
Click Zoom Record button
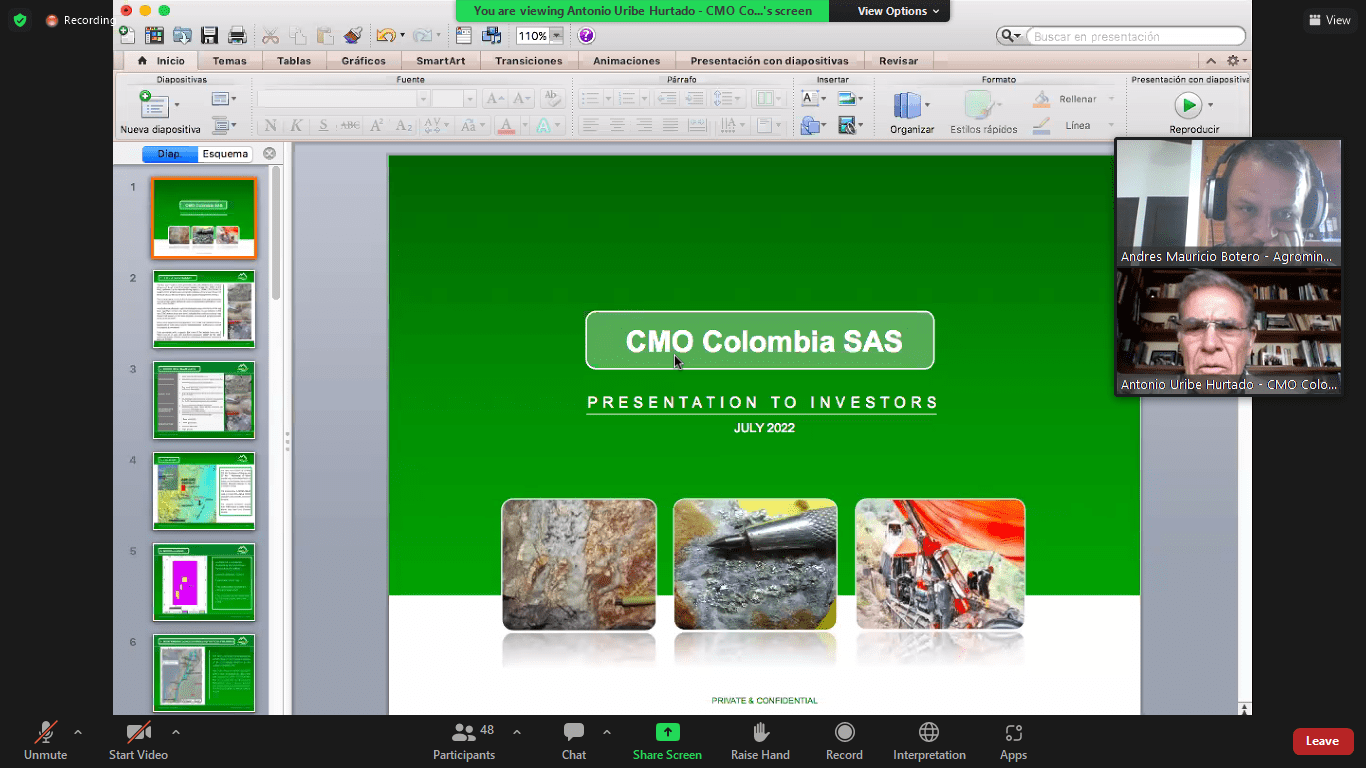click(x=844, y=742)
